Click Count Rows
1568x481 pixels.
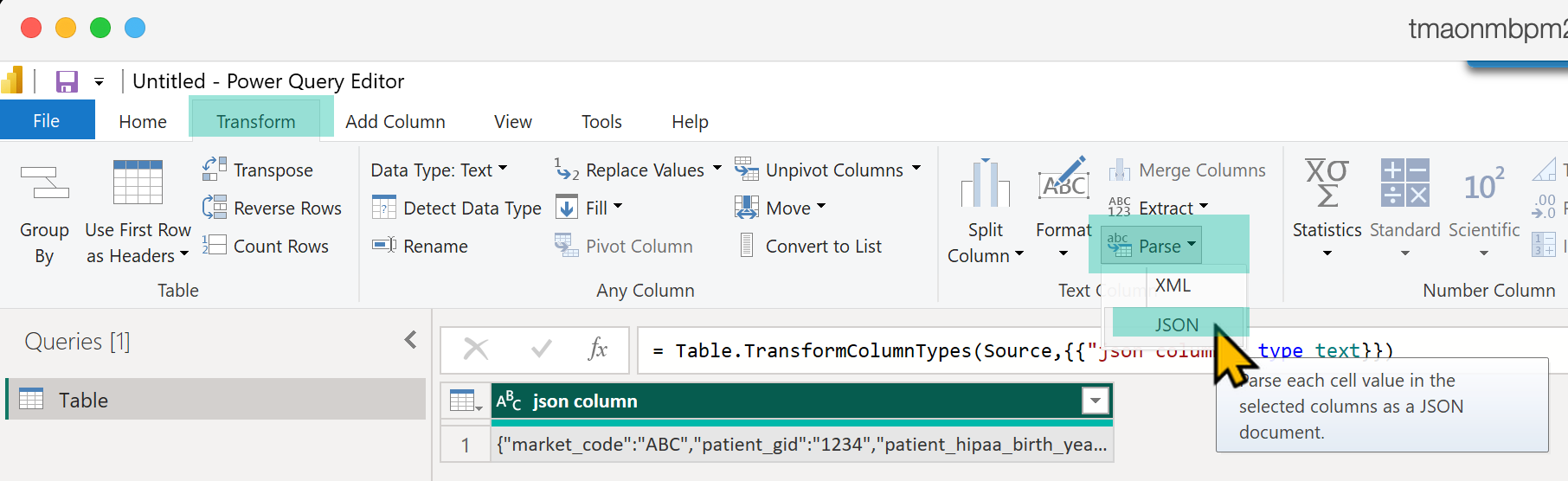pos(265,246)
